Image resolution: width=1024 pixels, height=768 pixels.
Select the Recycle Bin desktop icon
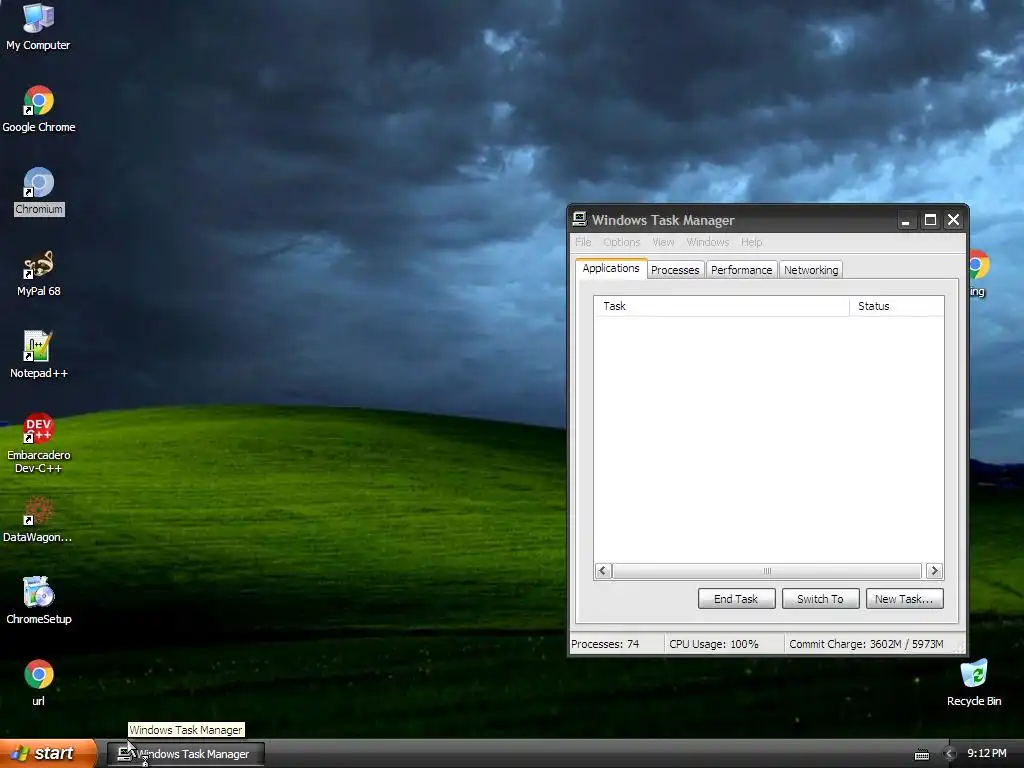pos(974,683)
